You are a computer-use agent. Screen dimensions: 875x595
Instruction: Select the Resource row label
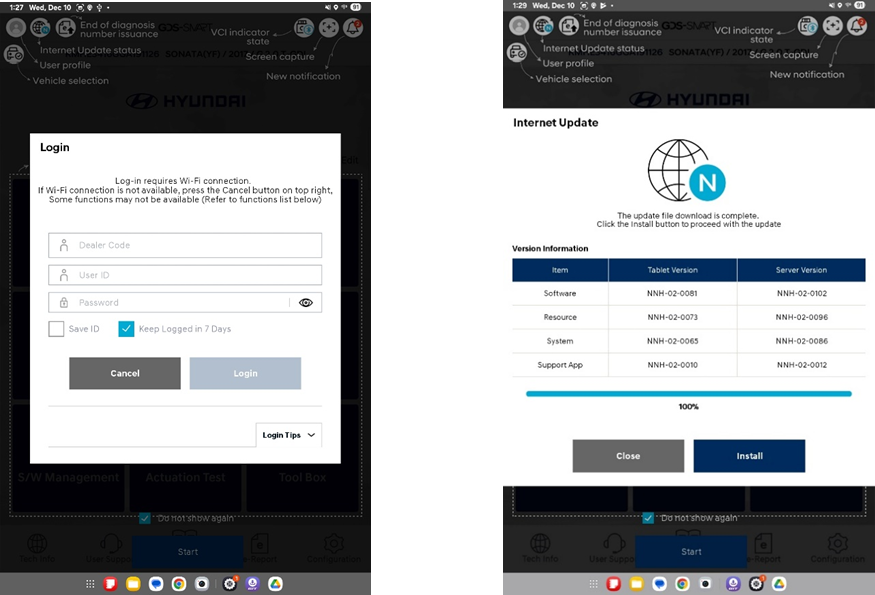coord(560,317)
